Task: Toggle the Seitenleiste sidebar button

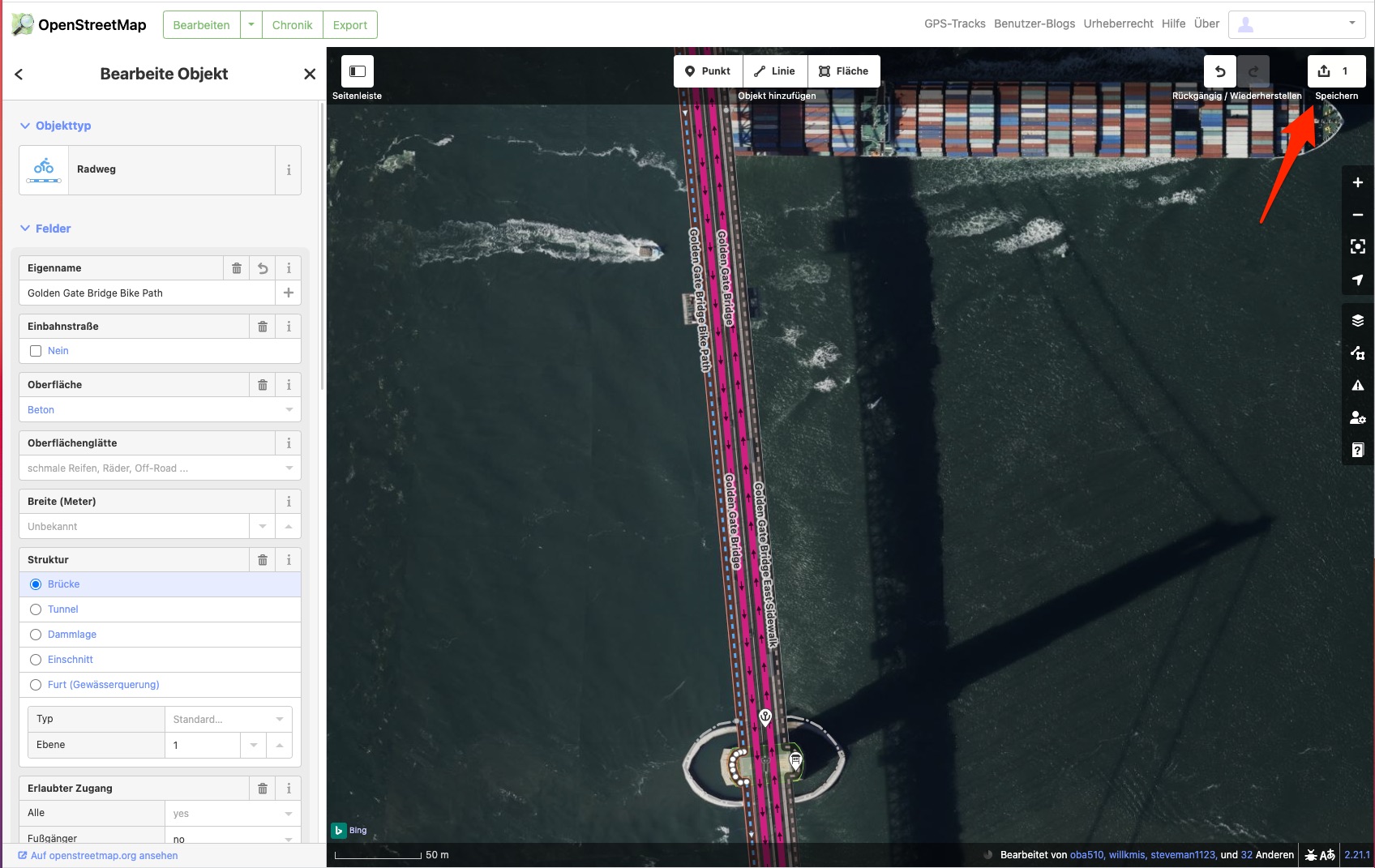Action: click(x=357, y=71)
